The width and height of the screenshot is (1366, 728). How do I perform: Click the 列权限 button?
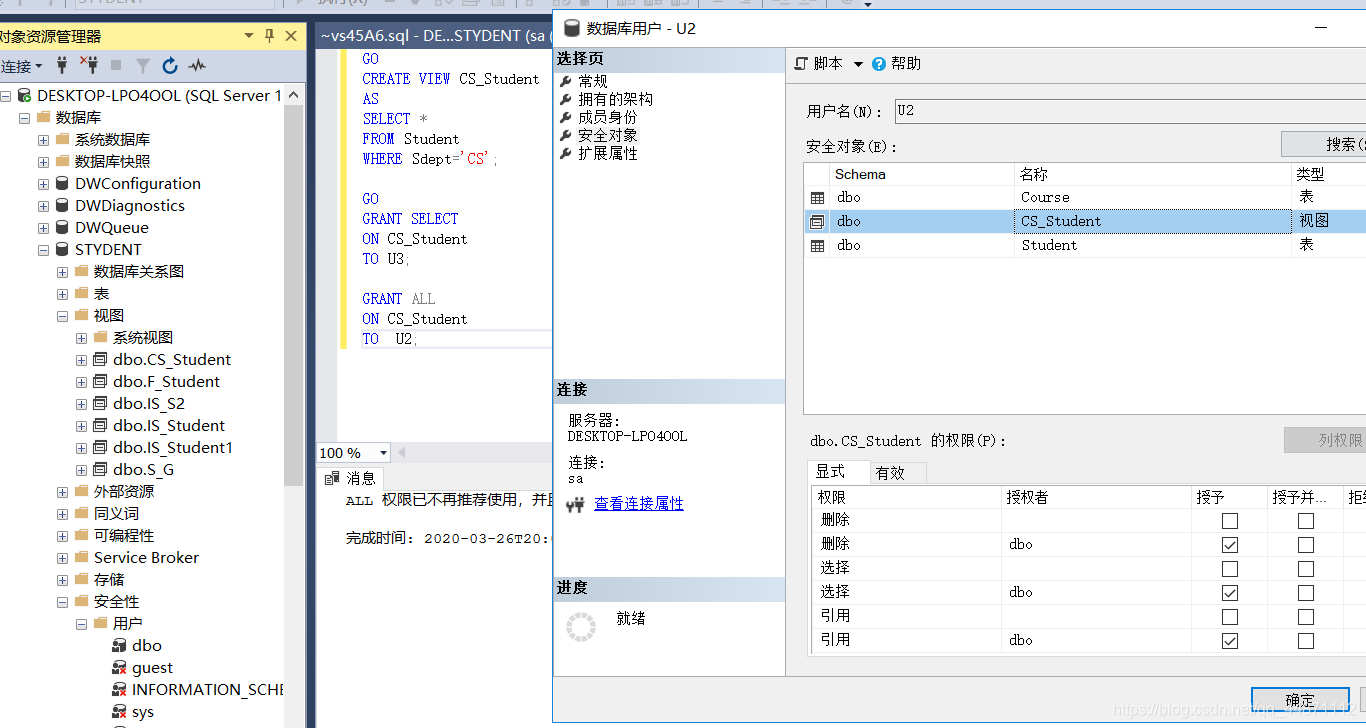click(x=1325, y=440)
